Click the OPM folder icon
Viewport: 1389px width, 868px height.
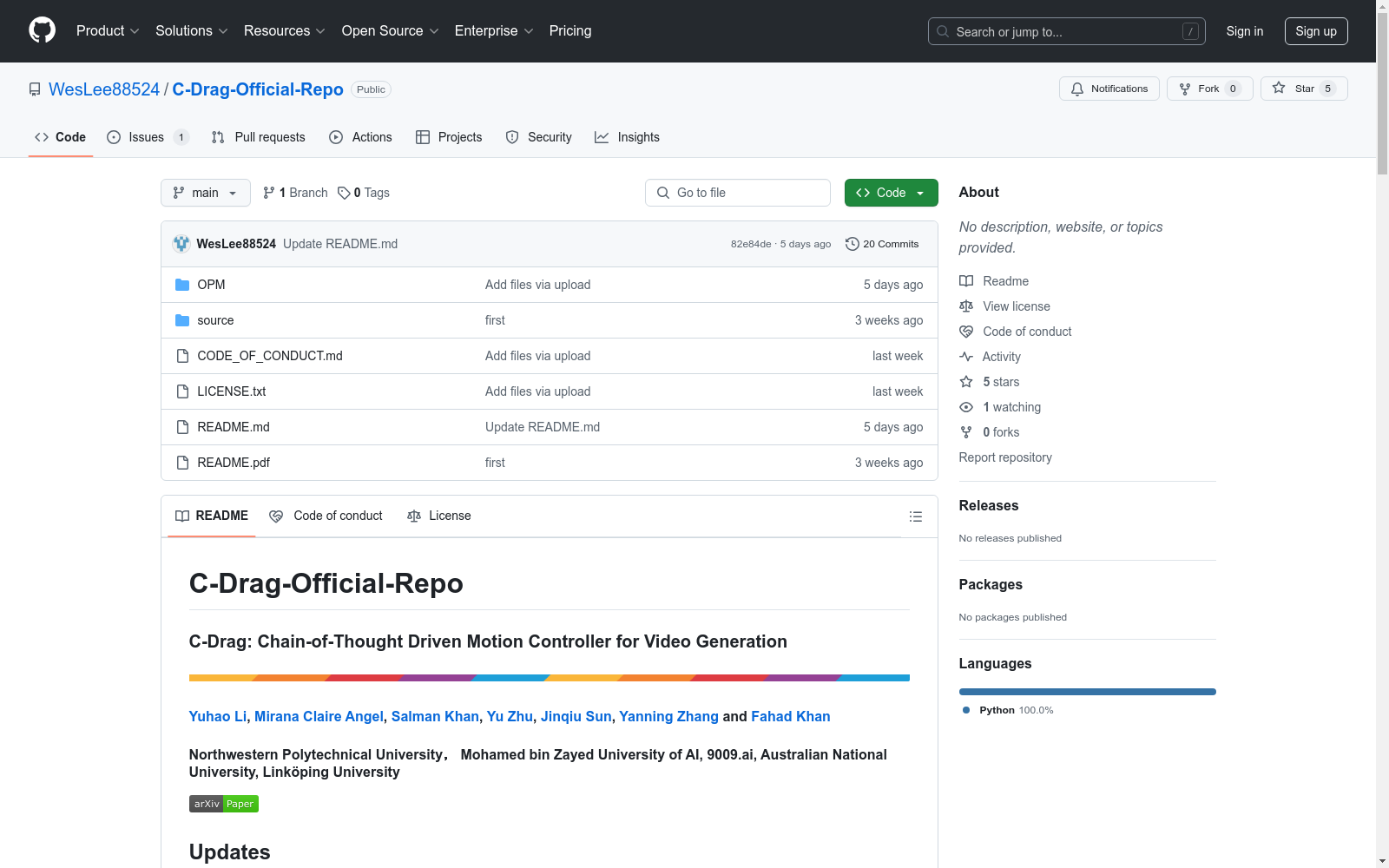[182, 285]
